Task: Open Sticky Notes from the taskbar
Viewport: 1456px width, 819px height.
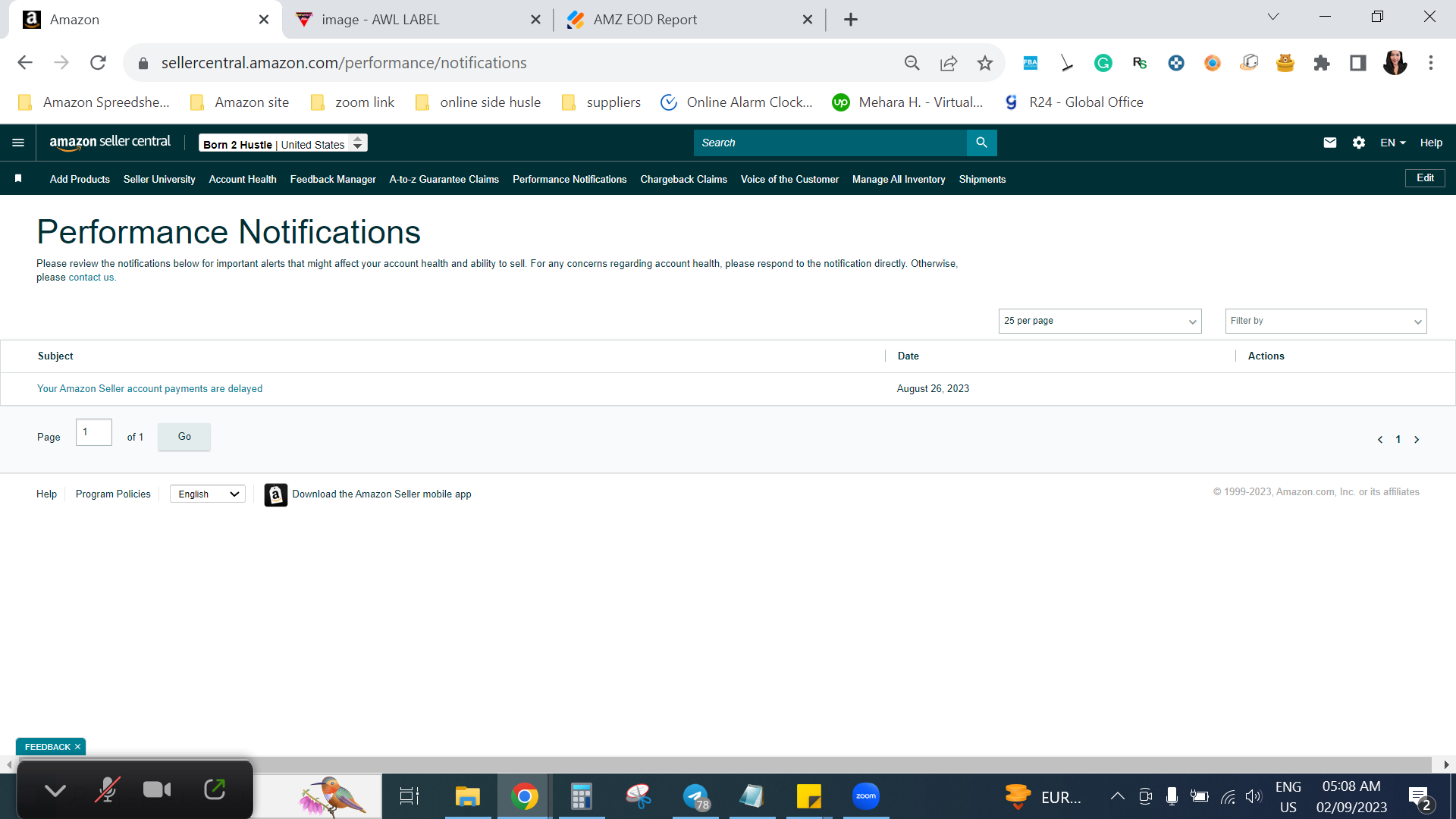Action: (x=808, y=796)
